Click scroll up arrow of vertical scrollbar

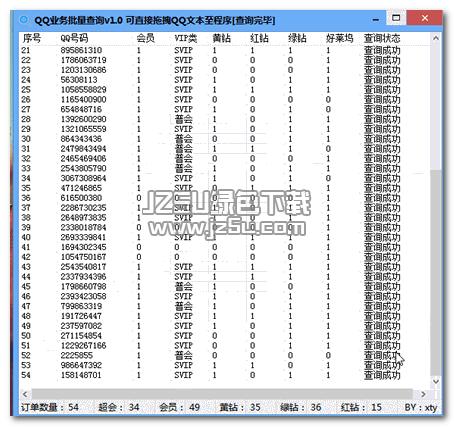[x=436, y=38]
